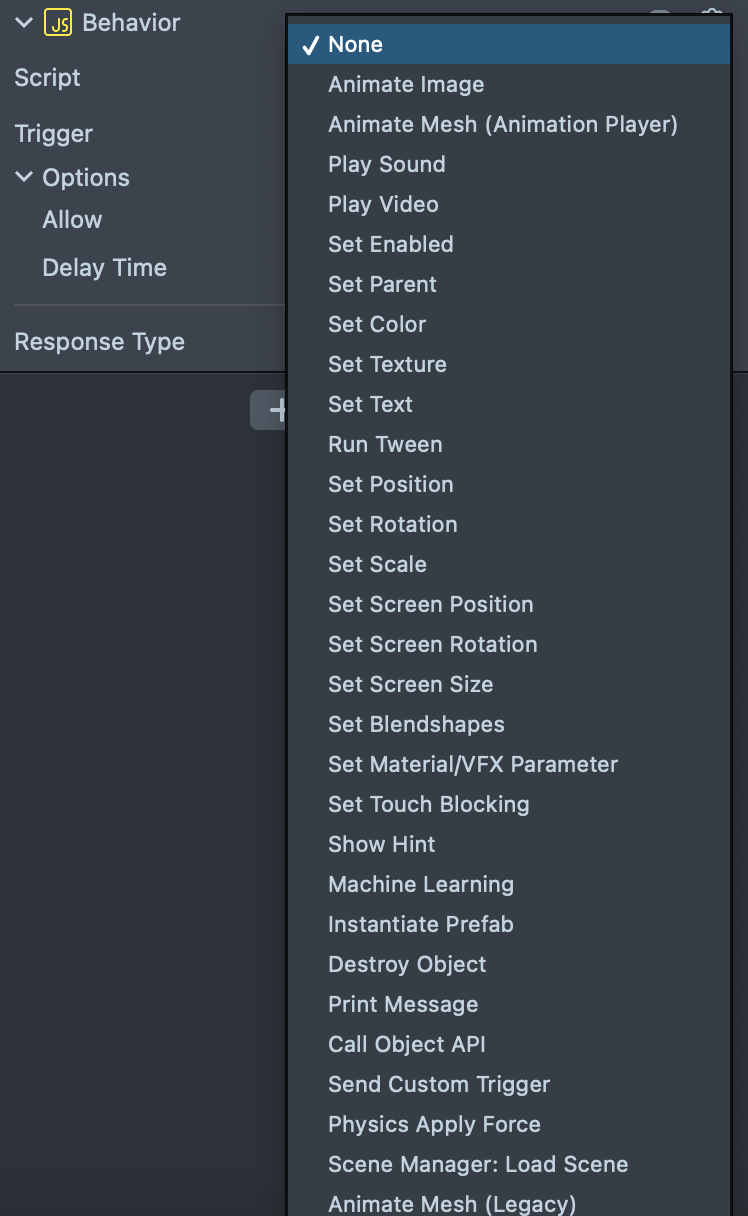Collapse the Behavior component section
This screenshot has height=1216, width=748.
click(24, 23)
